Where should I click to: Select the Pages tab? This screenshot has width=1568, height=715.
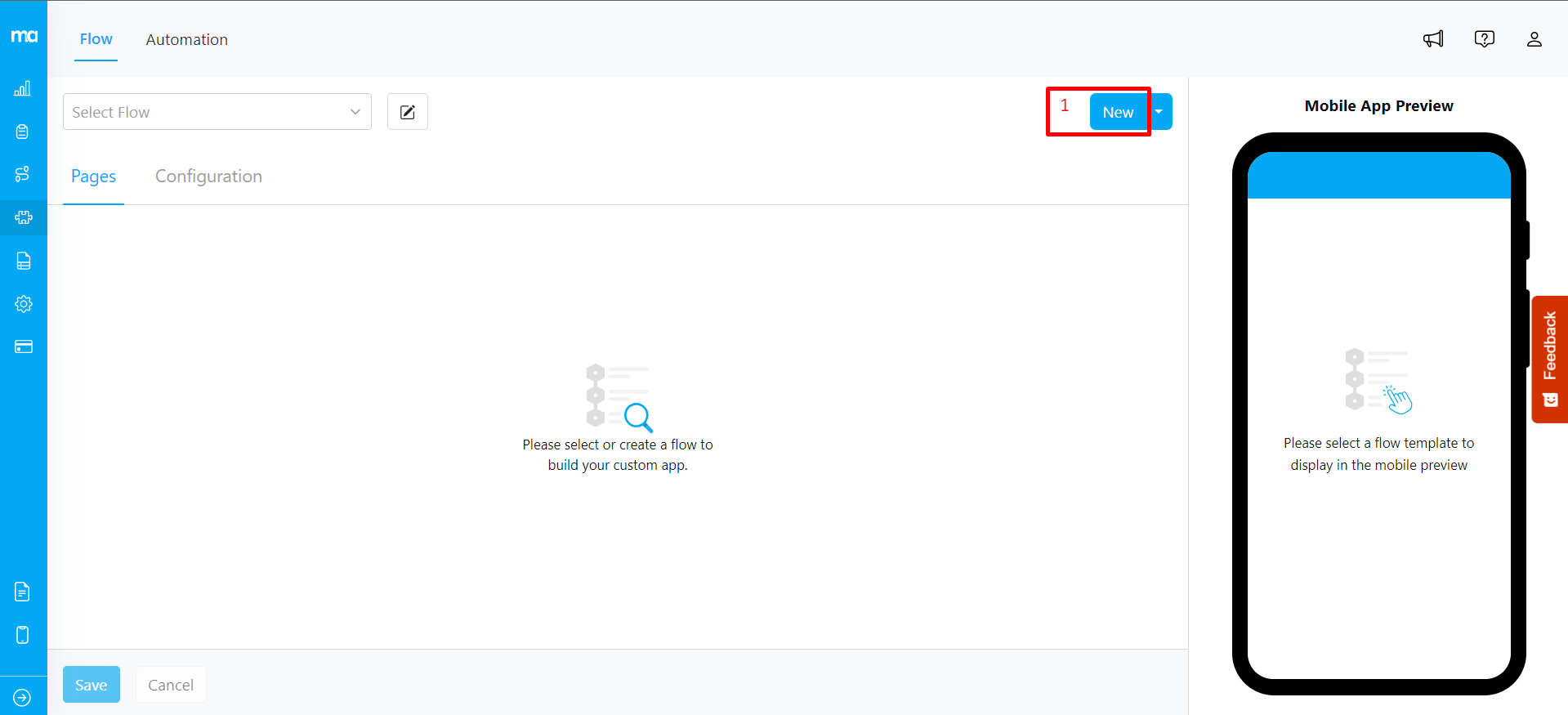93,177
